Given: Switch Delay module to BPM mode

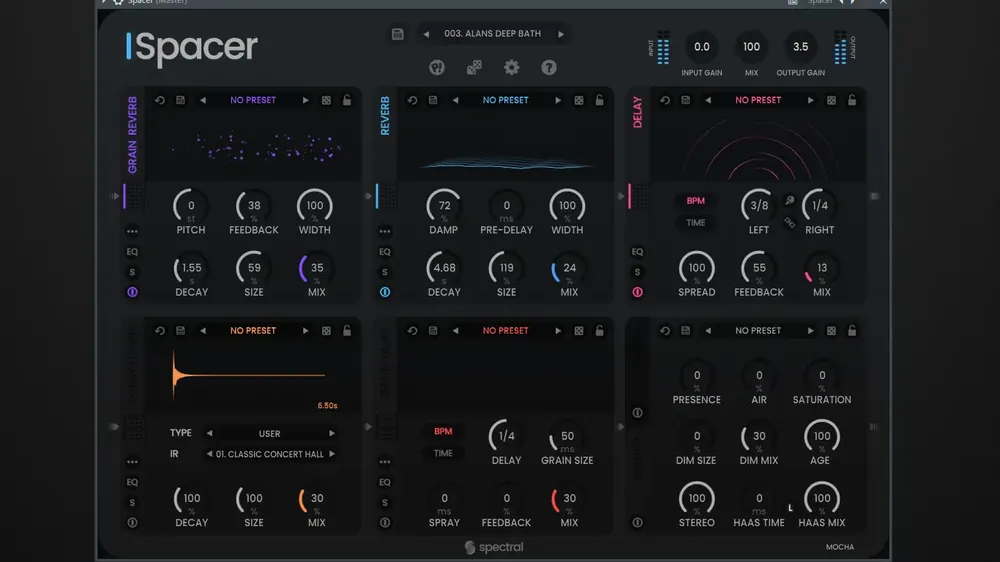Looking at the screenshot, I should click(696, 200).
